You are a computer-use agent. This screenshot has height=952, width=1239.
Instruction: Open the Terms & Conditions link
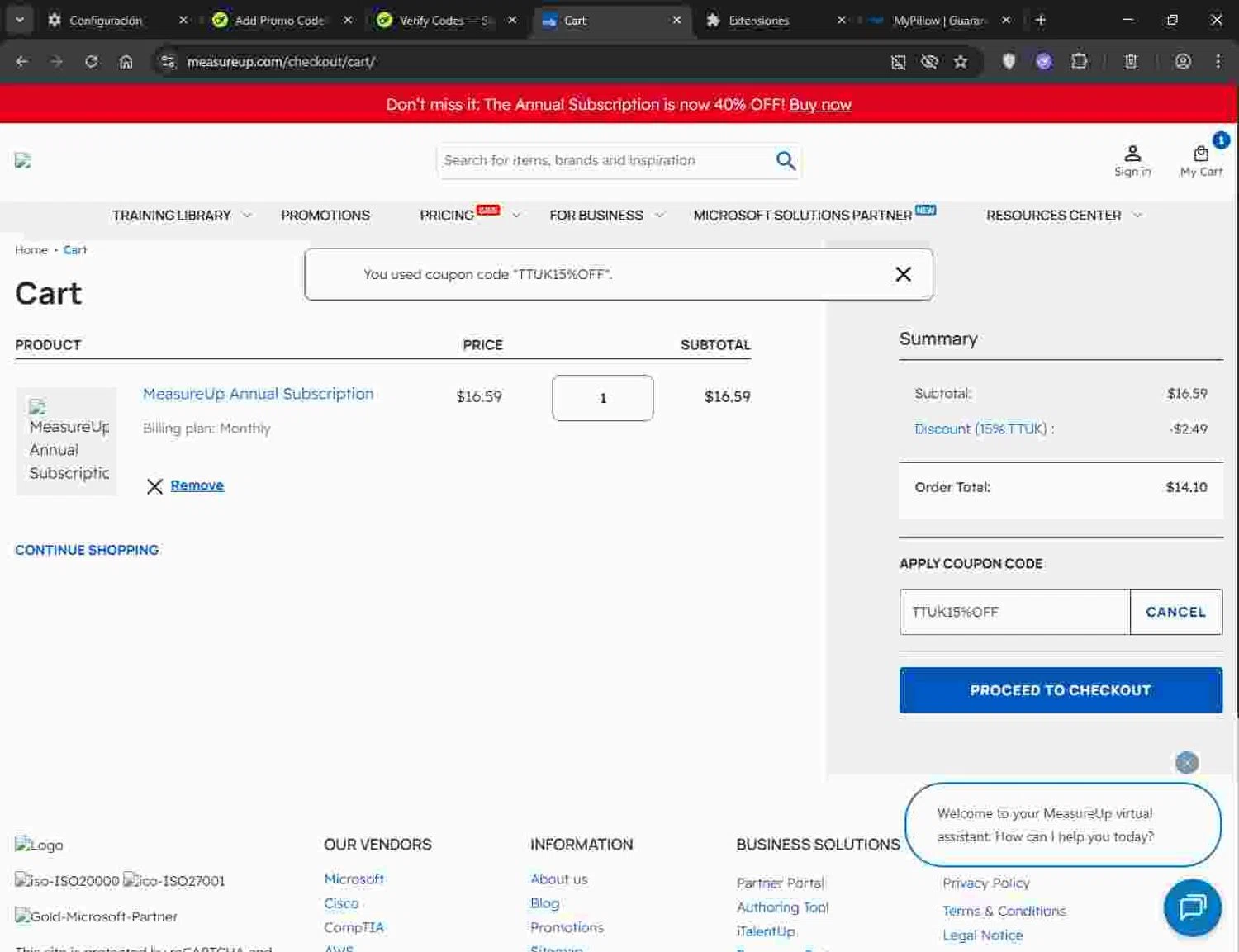pos(1004,911)
